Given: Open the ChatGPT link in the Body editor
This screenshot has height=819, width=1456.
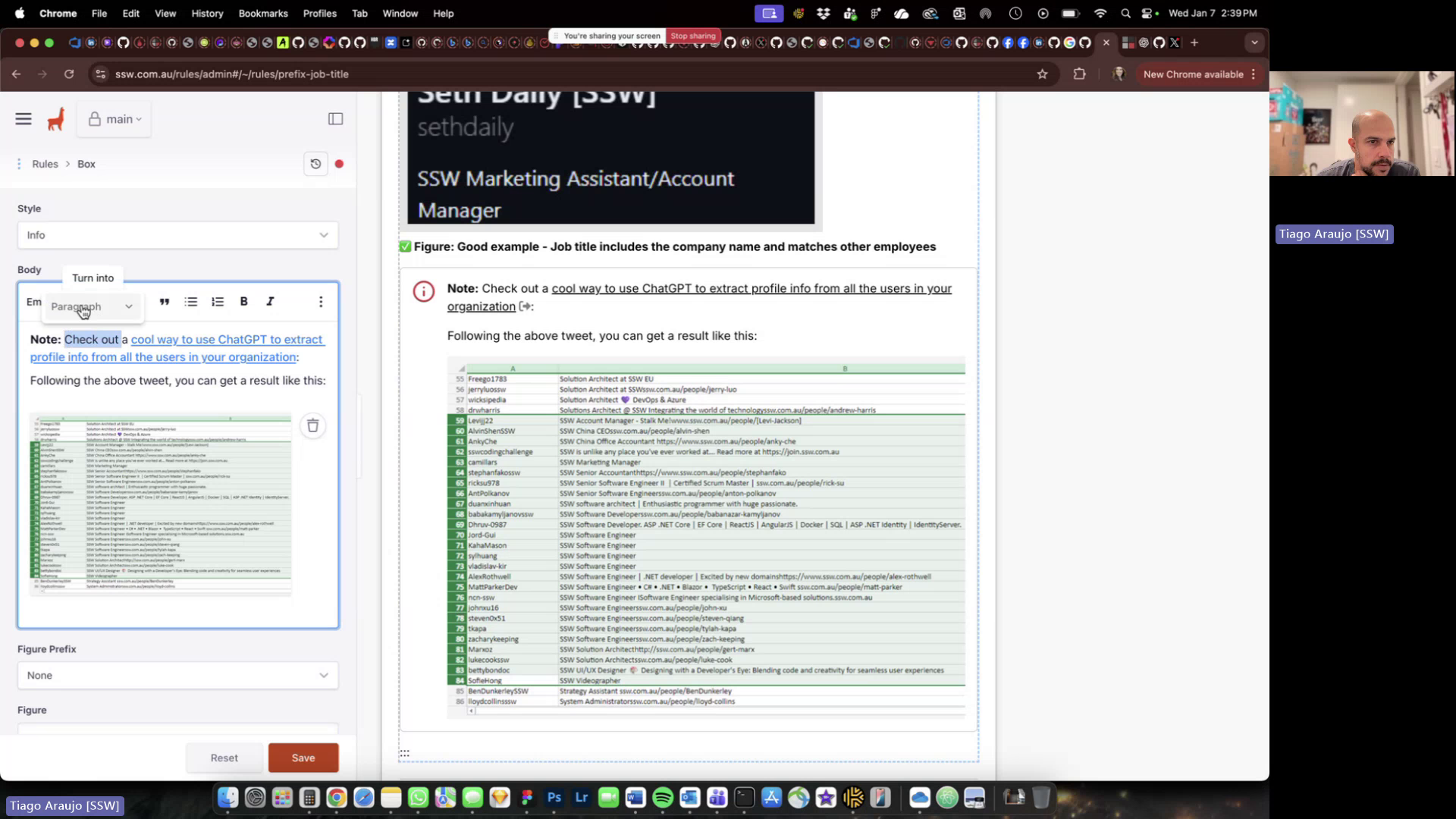Looking at the screenshot, I should 177,348.
